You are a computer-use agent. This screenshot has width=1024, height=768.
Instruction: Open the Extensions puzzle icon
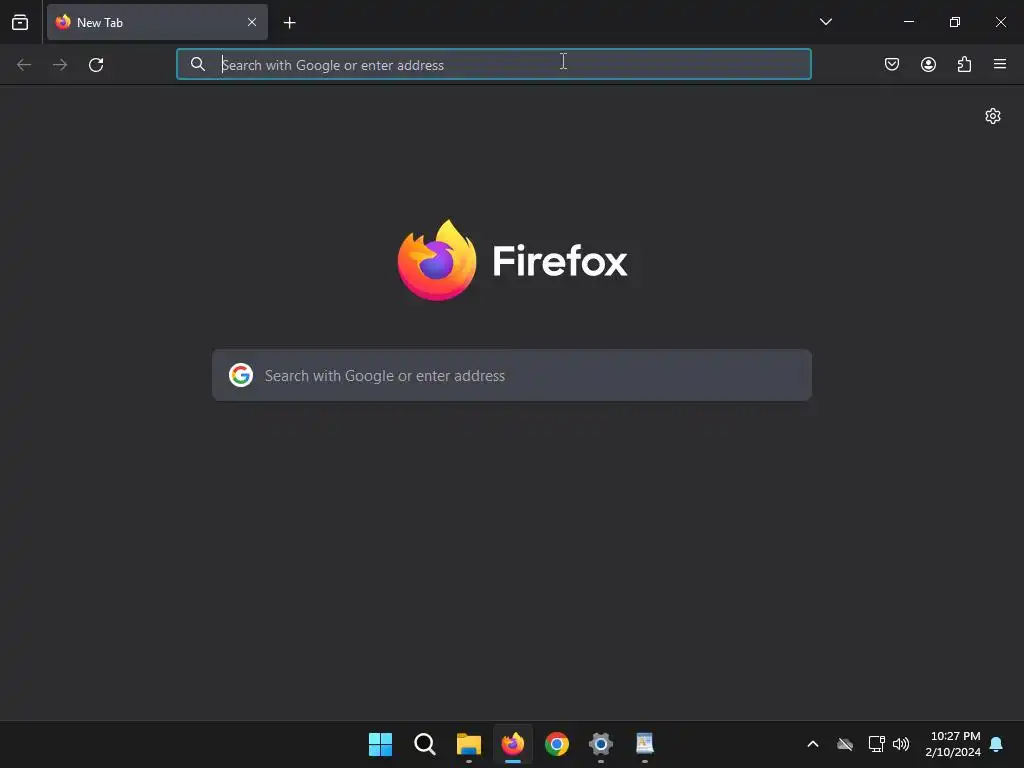coord(964,64)
